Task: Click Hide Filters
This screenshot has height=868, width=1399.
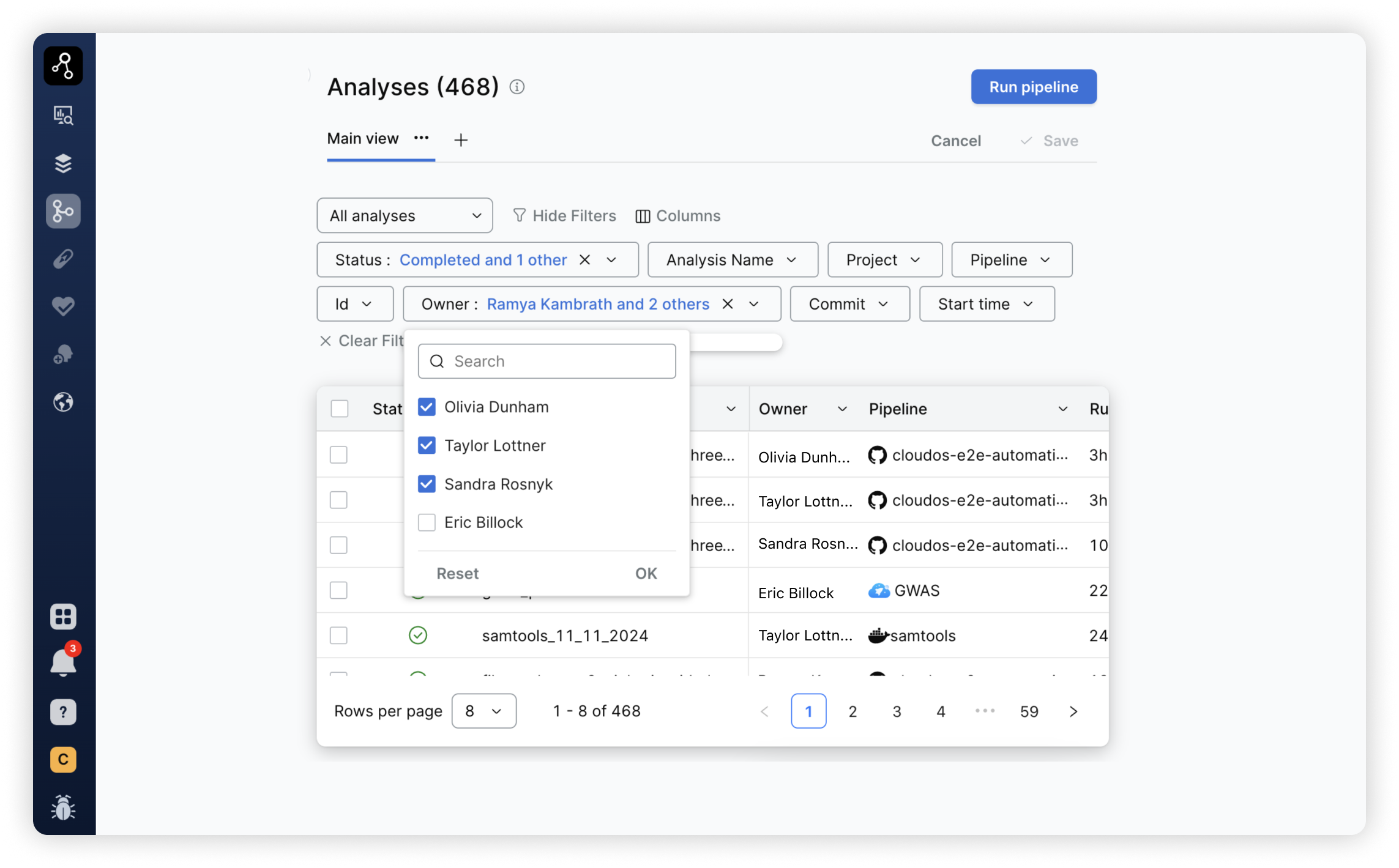Action: [564, 216]
